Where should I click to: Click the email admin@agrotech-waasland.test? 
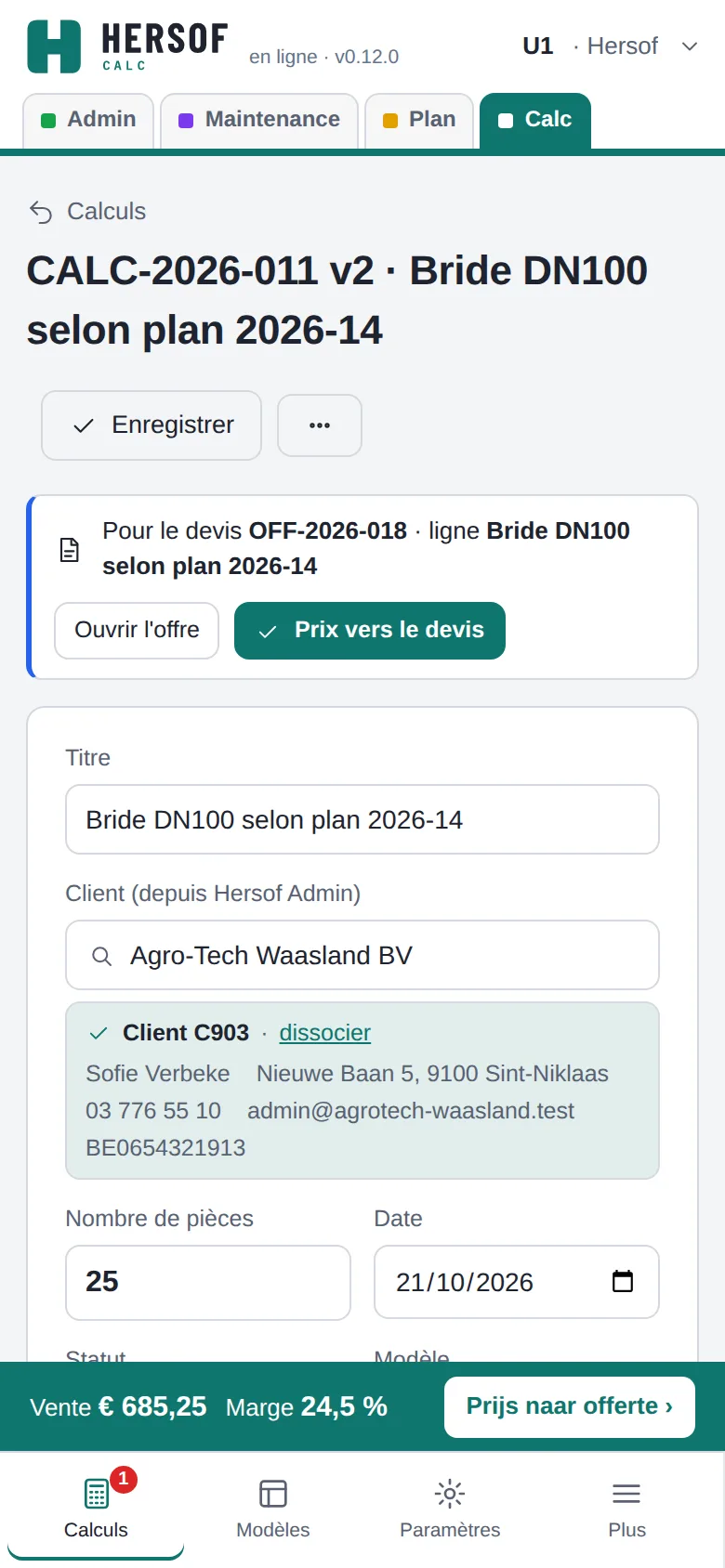(x=411, y=1111)
